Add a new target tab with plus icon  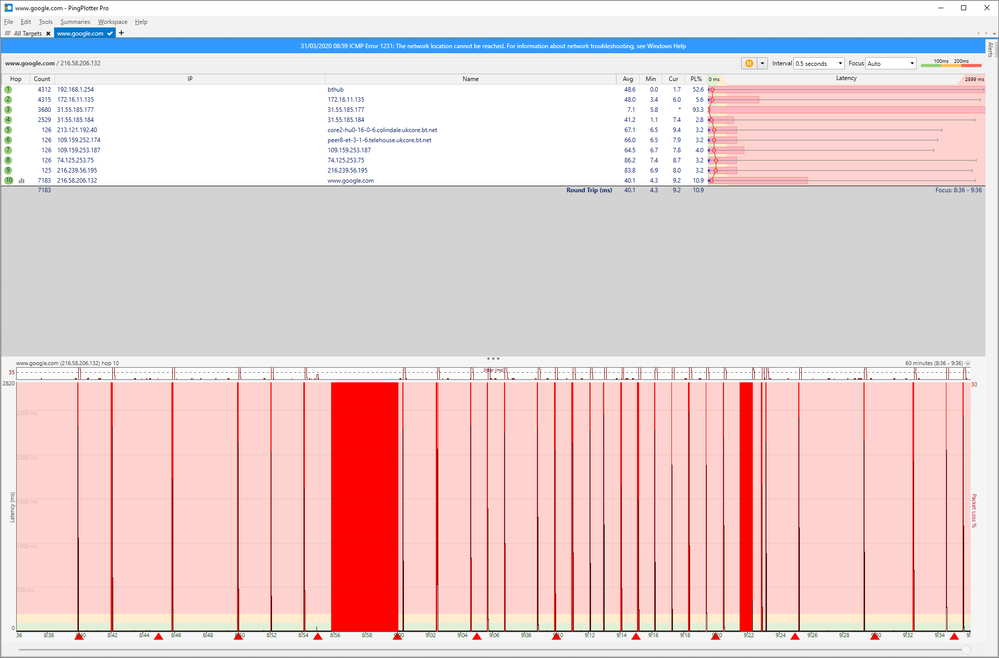point(121,33)
